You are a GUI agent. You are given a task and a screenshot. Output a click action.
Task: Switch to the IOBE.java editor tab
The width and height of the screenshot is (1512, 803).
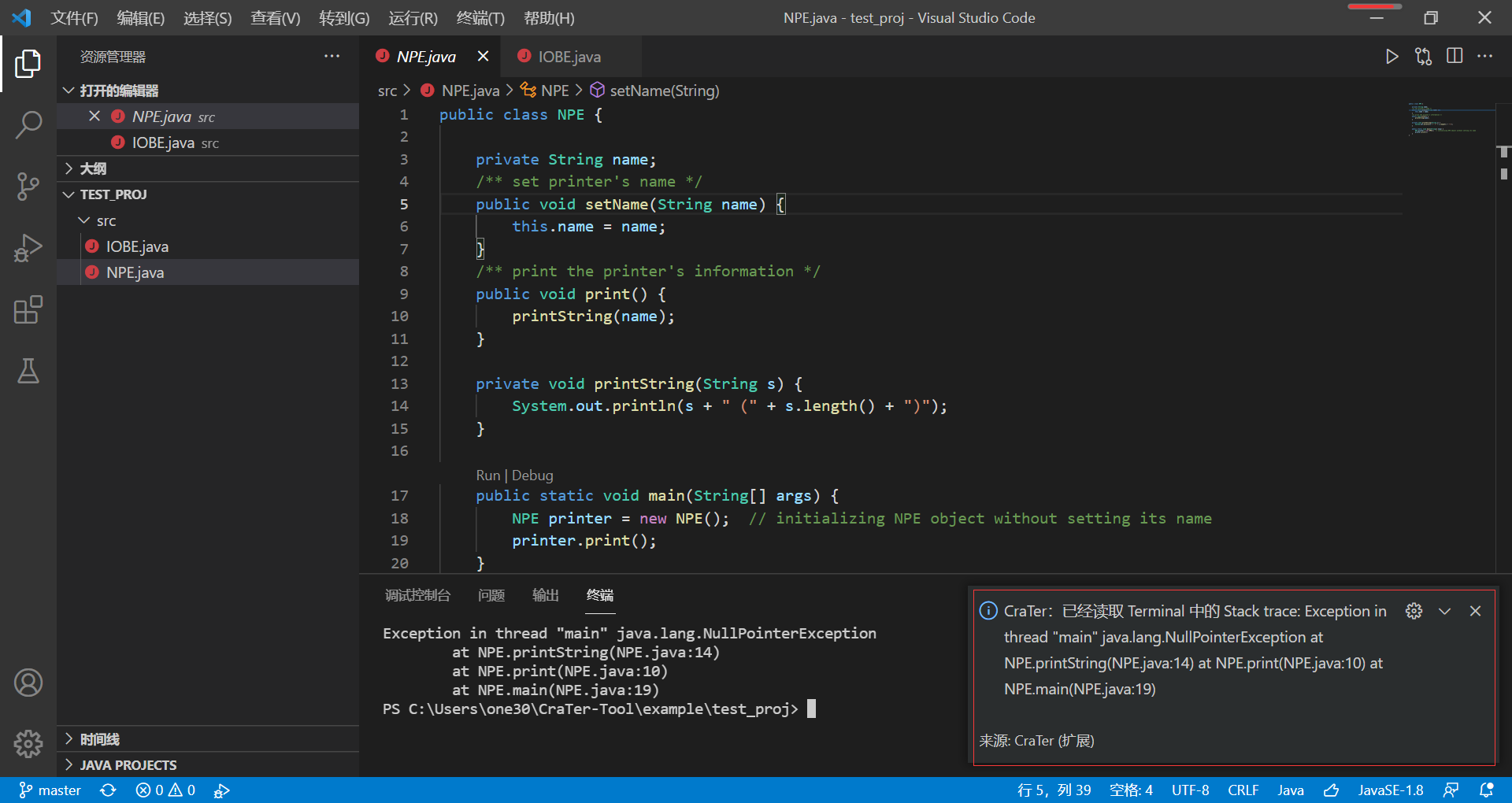click(569, 57)
